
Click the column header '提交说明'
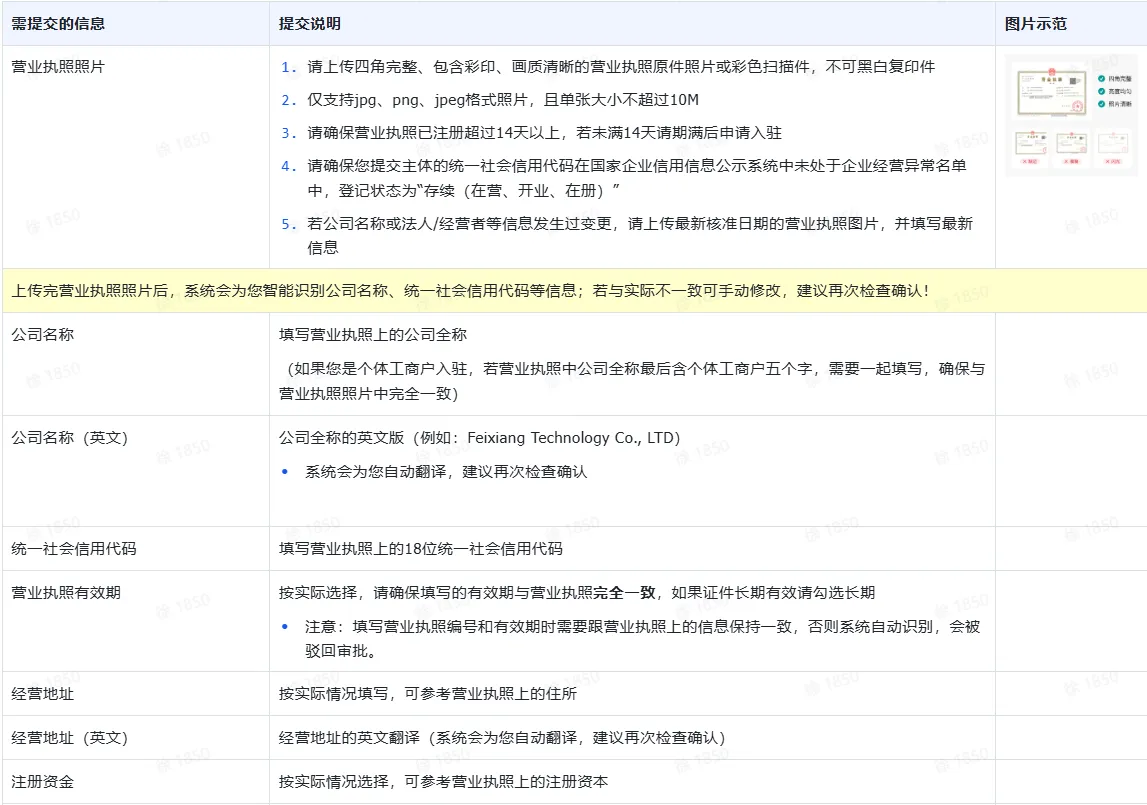tap(309, 23)
